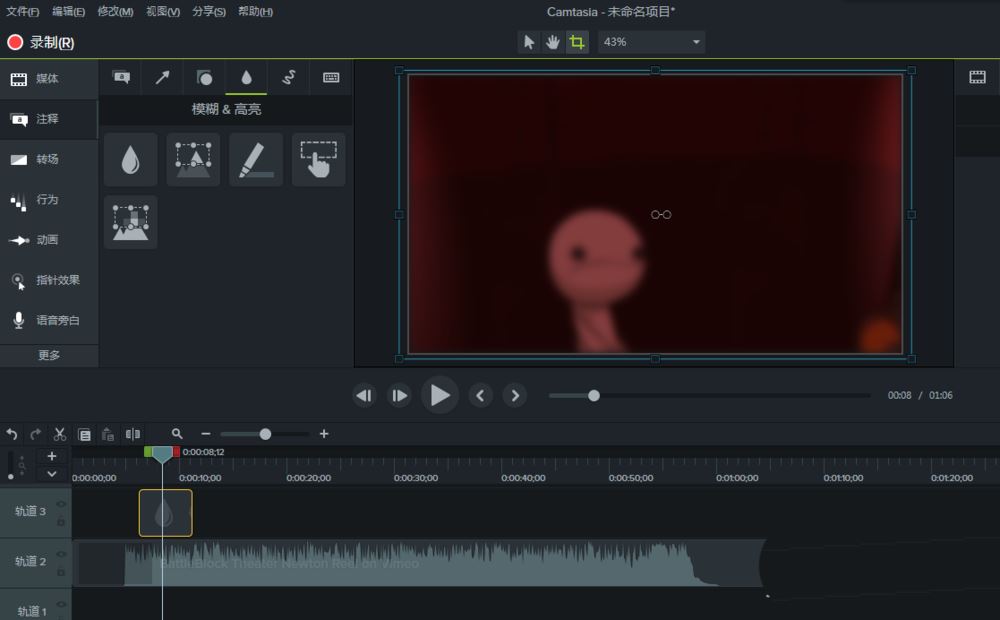Click the chain-link rotation handle on canvas

click(x=661, y=215)
